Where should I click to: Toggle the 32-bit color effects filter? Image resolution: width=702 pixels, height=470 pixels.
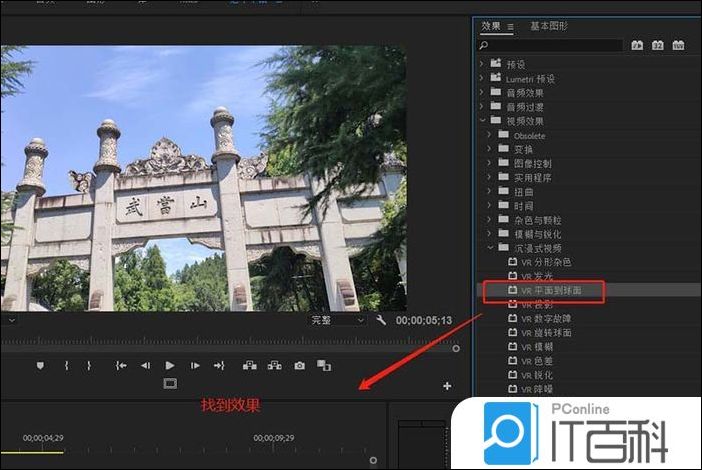coord(657,45)
